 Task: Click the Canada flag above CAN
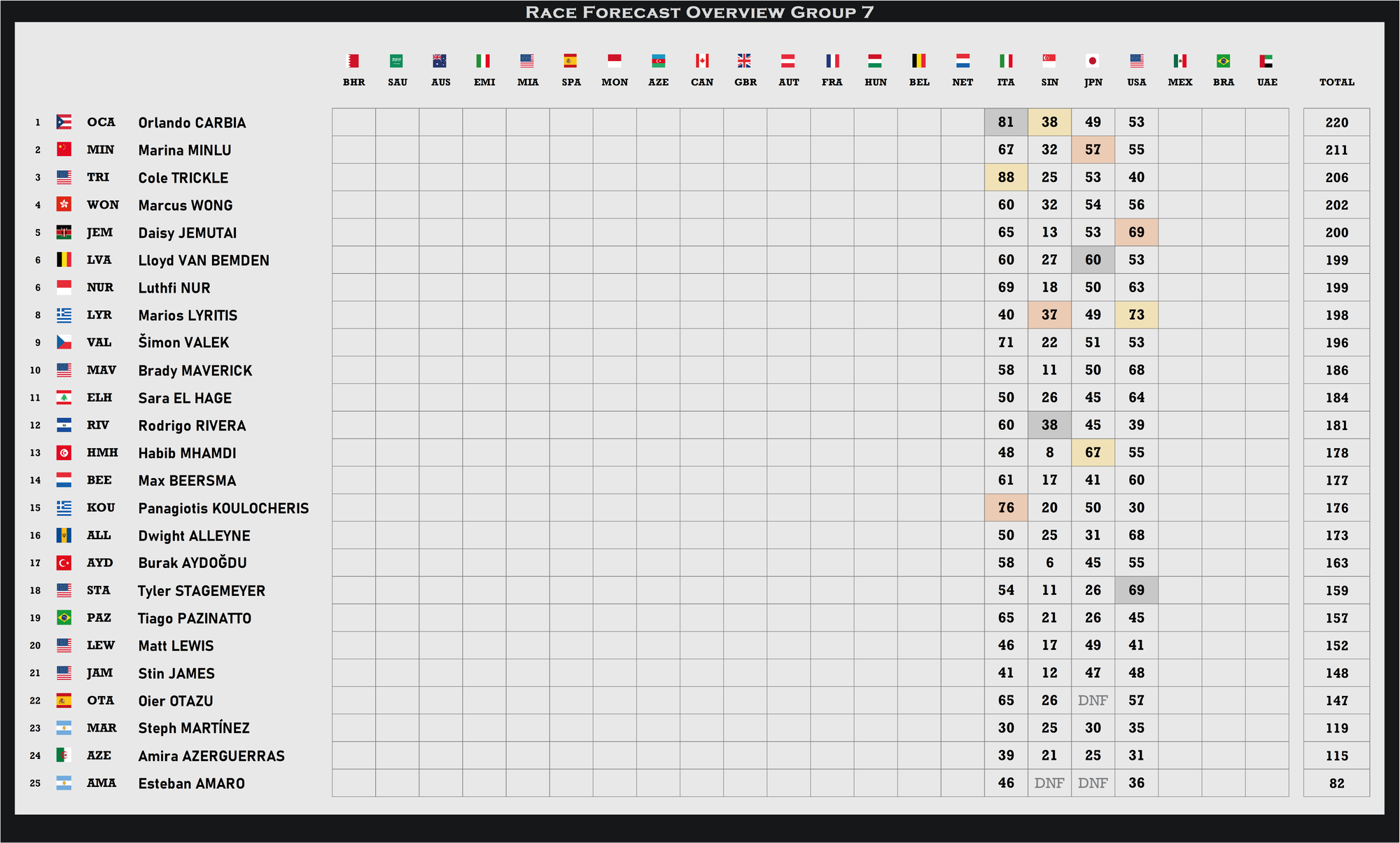[x=701, y=61]
